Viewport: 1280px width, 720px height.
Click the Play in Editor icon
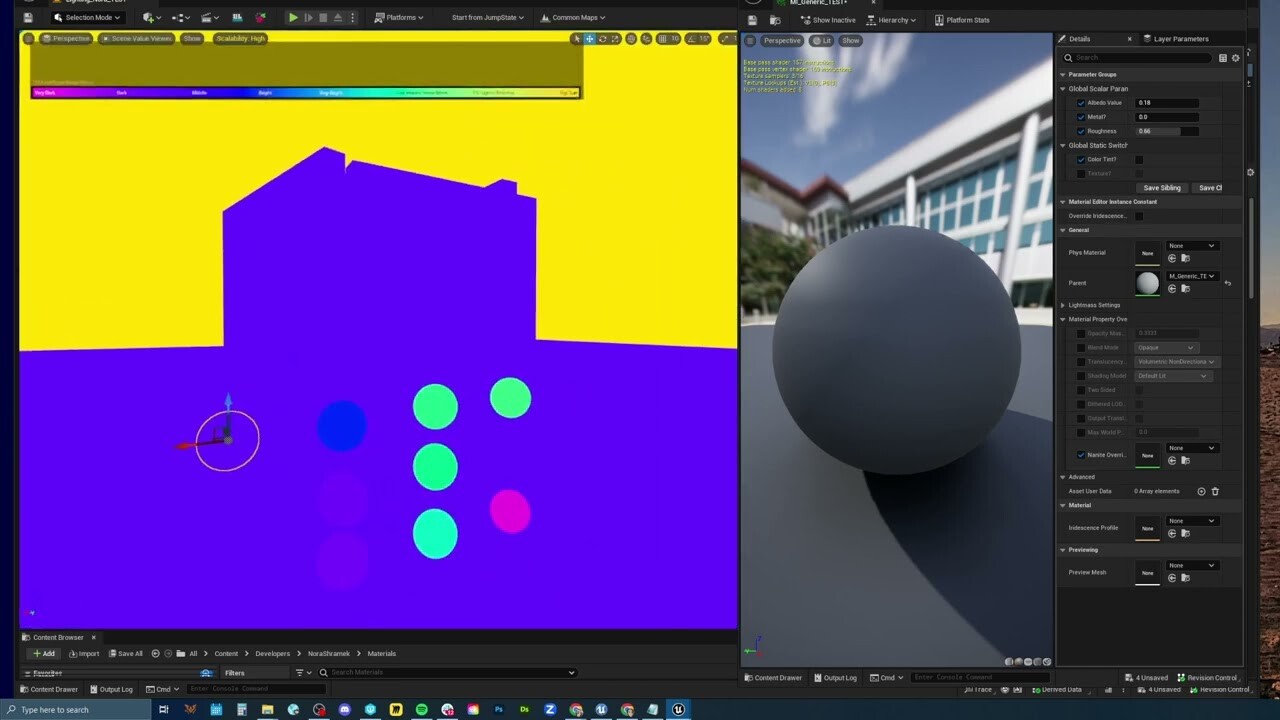(291, 17)
